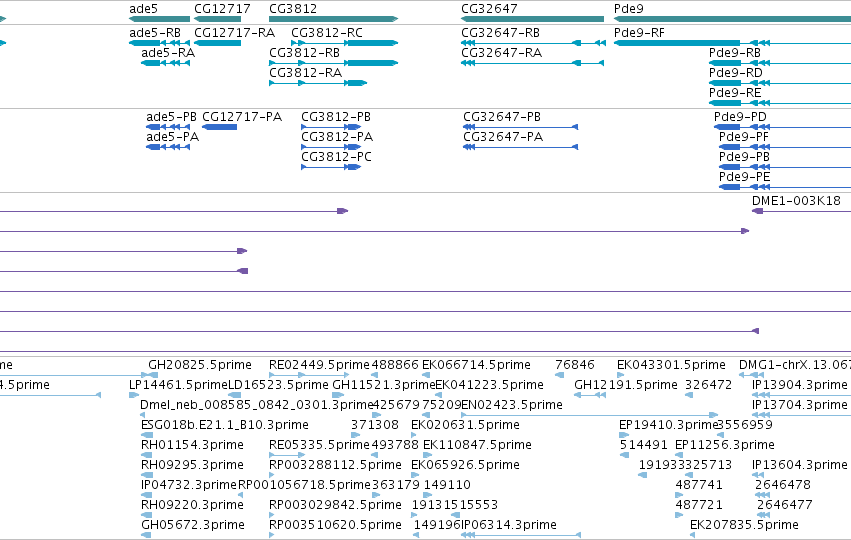851x540 pixels.
Task: Click the CG32647 gene label
Action: (x=489, y=9)
